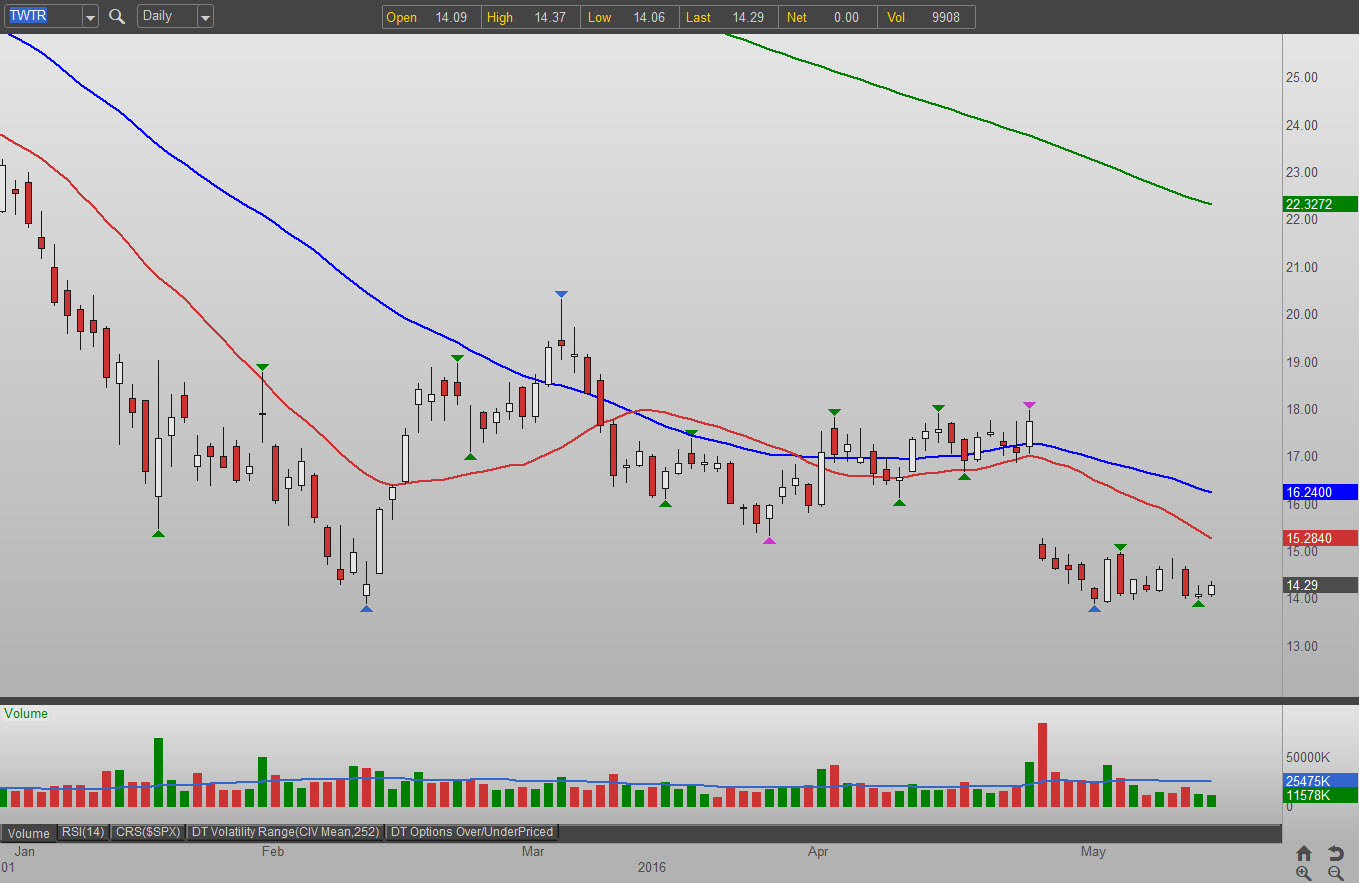Screen dimensions: 1359x883
Task: Click the tallest red volume bar in late April
Action: click(x=1042, y=765)
